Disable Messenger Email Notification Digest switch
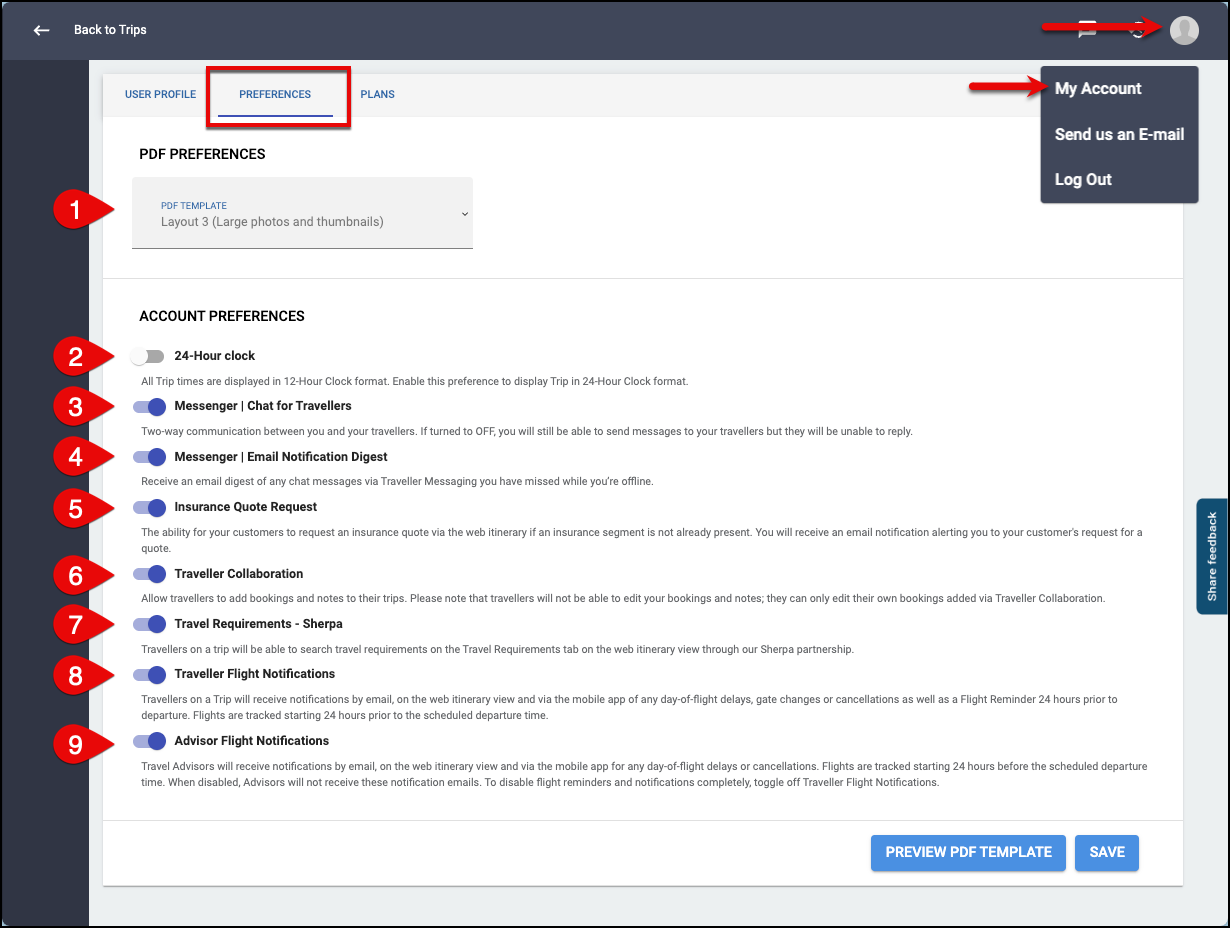Viewport: 1230px width, 928px height. (148, 457)
